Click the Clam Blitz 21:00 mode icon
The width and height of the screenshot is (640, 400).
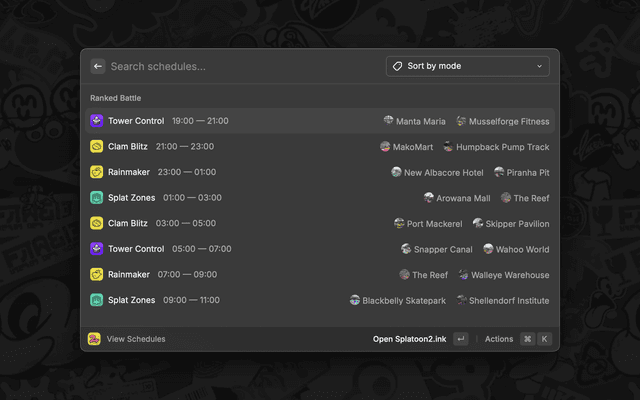pyautogui.click(x=96, y=147)
